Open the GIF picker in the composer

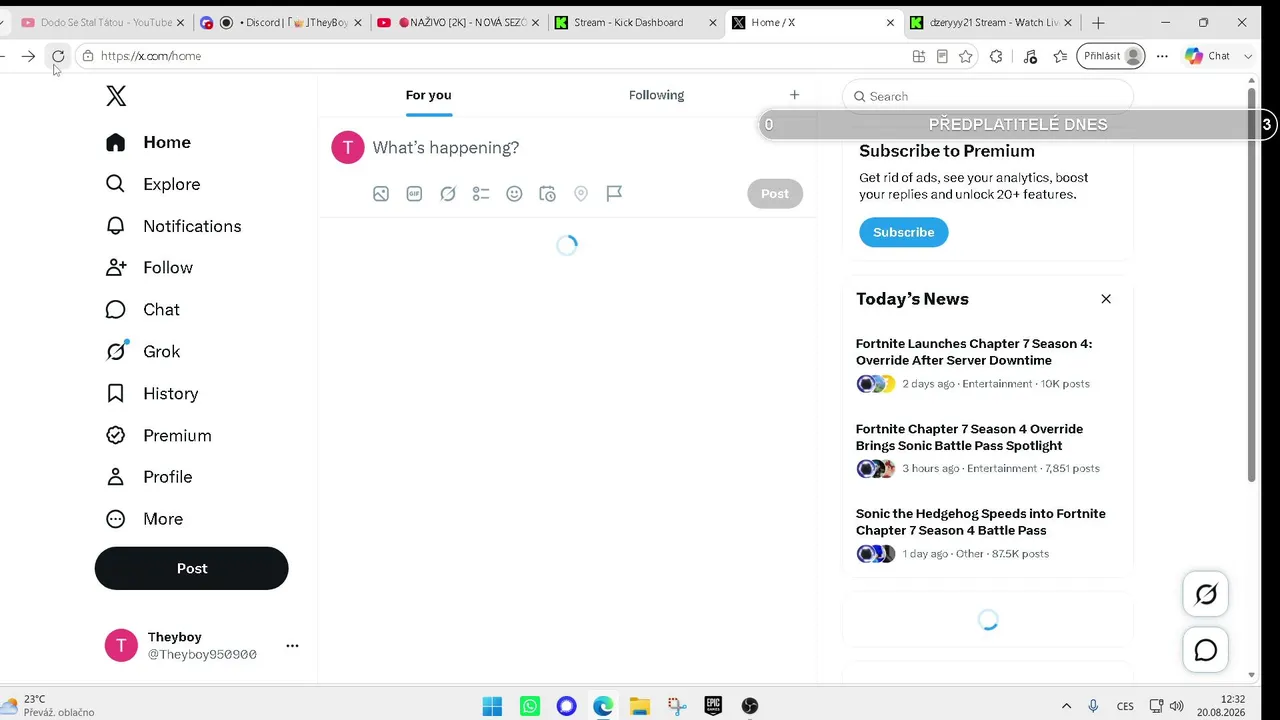pos(414,194)
